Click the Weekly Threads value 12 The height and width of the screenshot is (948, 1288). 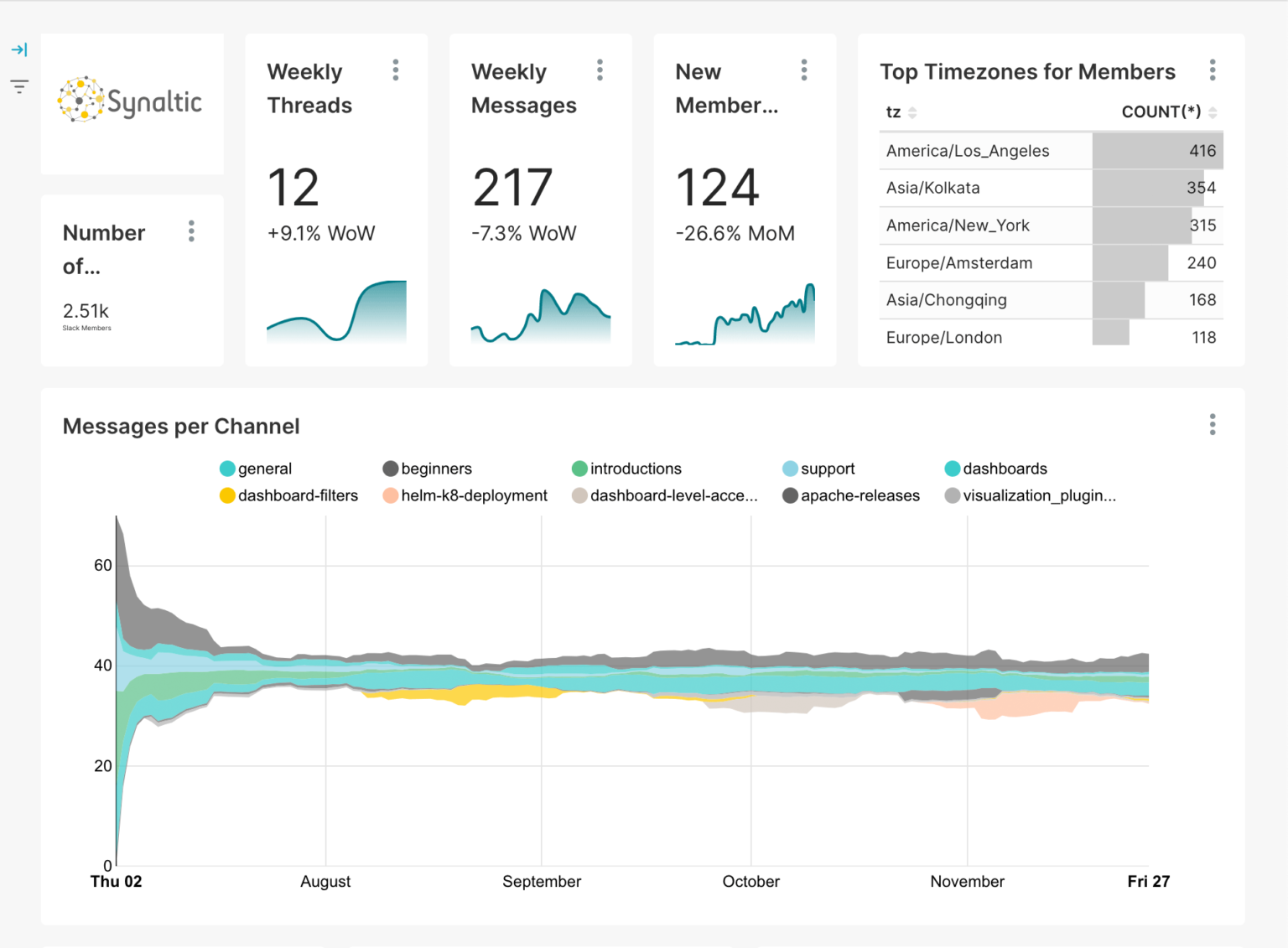tap(292, 187)
